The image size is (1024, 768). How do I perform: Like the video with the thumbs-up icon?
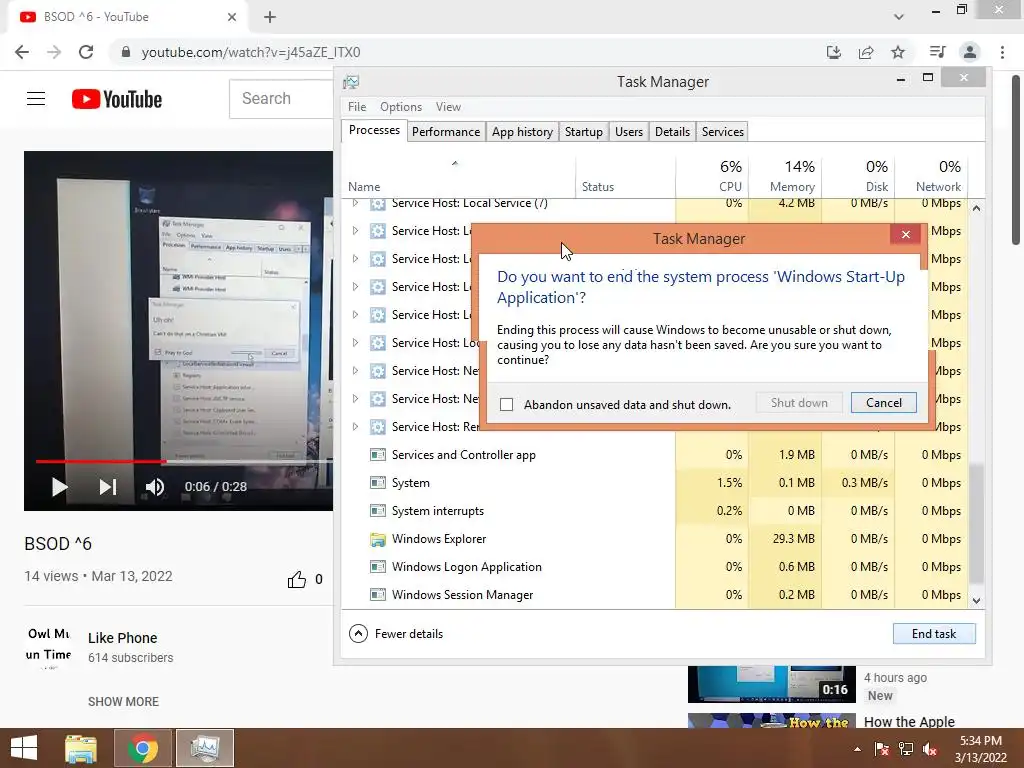tap(296, 579)
